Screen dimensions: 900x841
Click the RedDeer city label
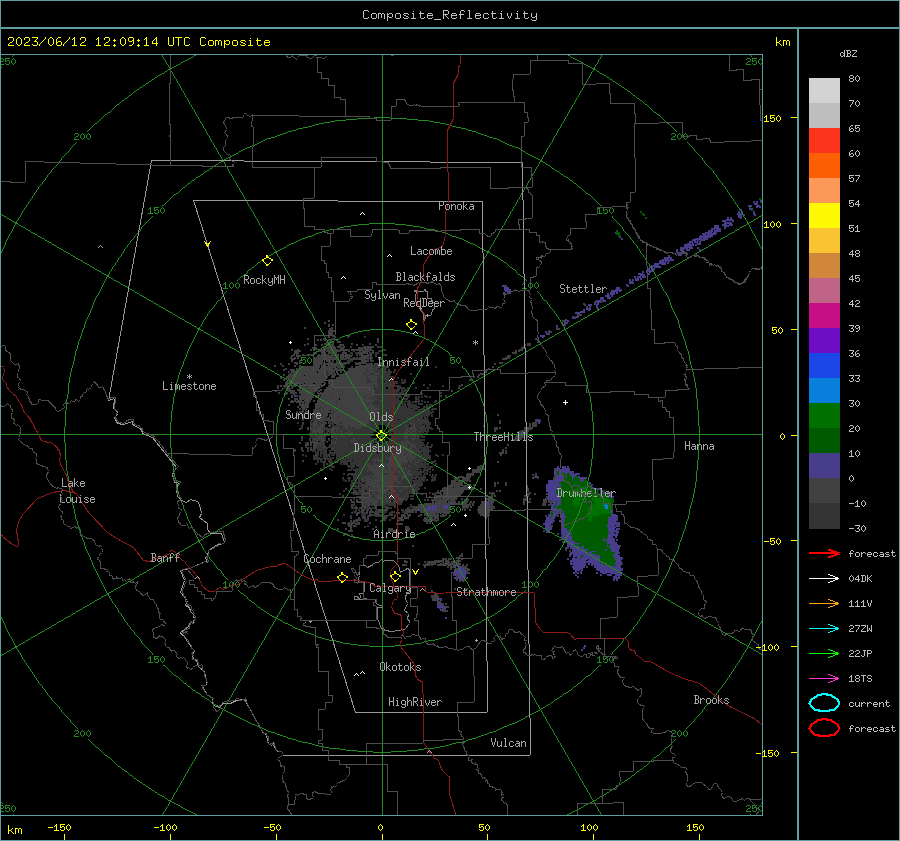click(x=424, y=303)
